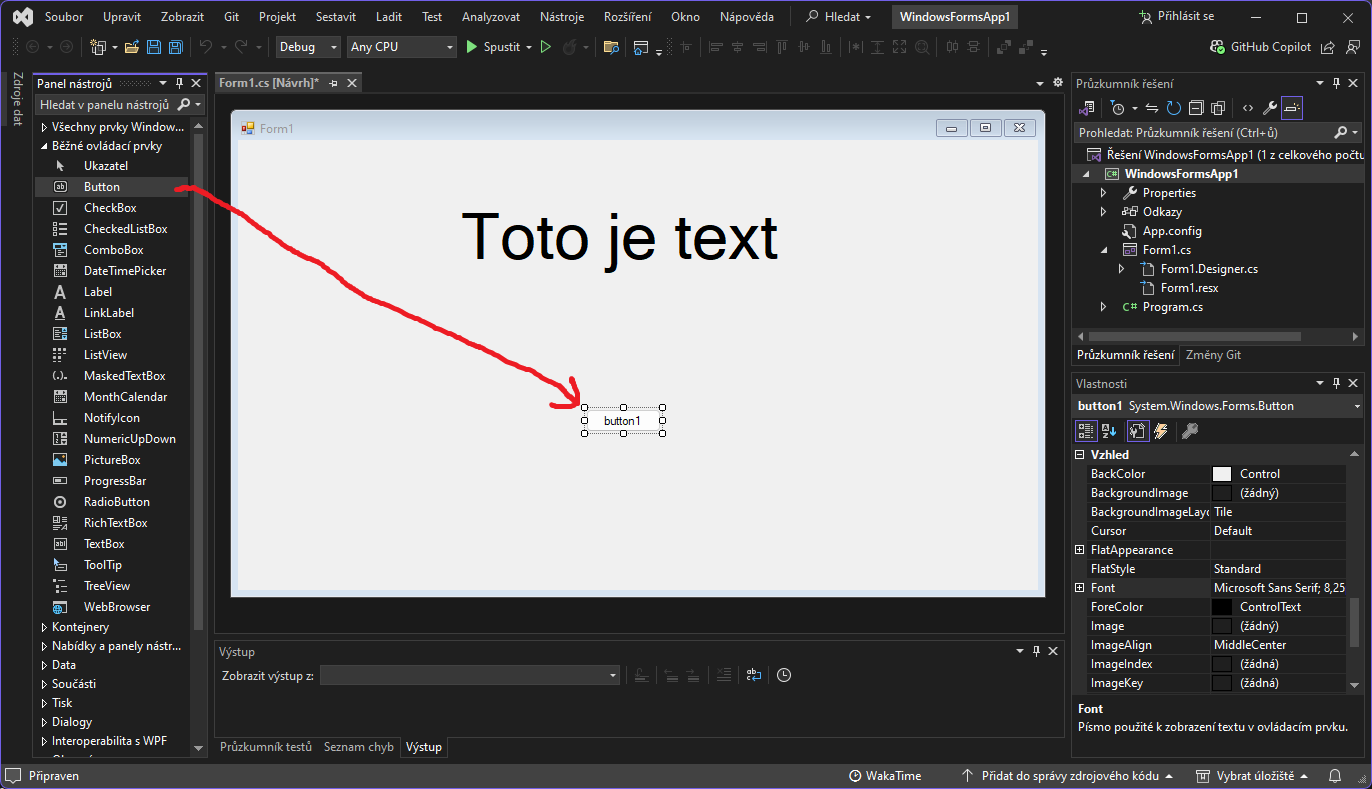Show the Events lightning bolt in Properties
Image resolution: width=1372 pixels, height=789 pixels.
[x=1161, y=431]
